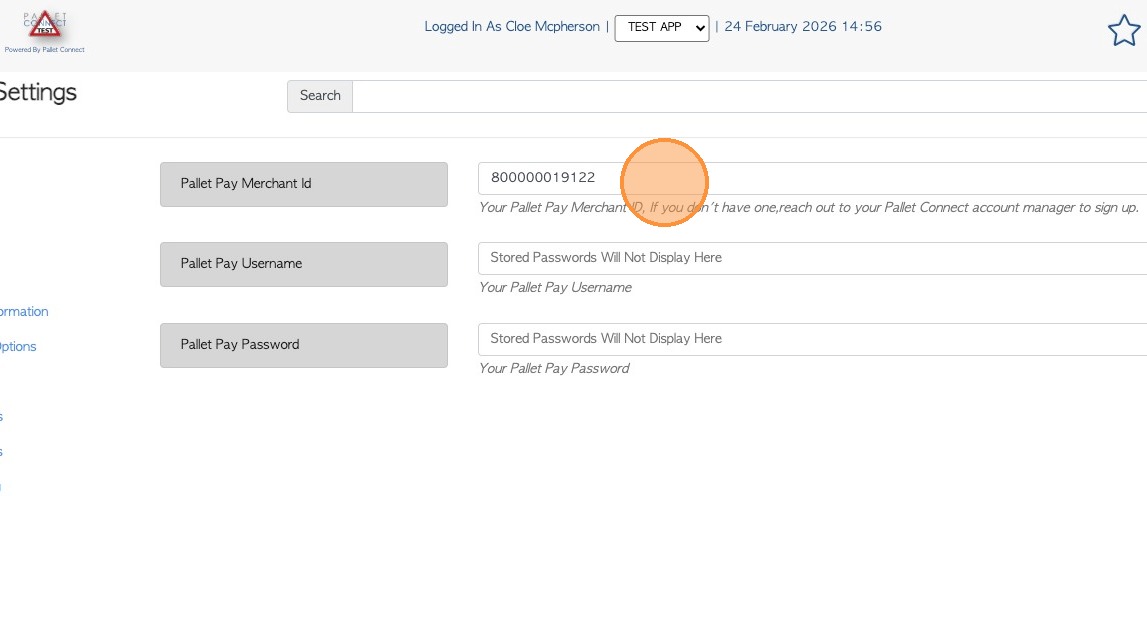The width and height of the screenshot is (1147, 640).
Task: Click the "Logged In As Cloe Mcpherson" text
Action: pos(511,27)
